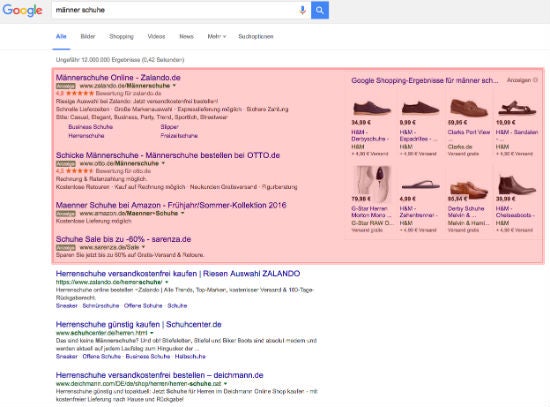Image resolution: width=550 pixels, height=407 pixels.
Task: Open H&M - Espadrilles product link
Action: pos(418,135)
